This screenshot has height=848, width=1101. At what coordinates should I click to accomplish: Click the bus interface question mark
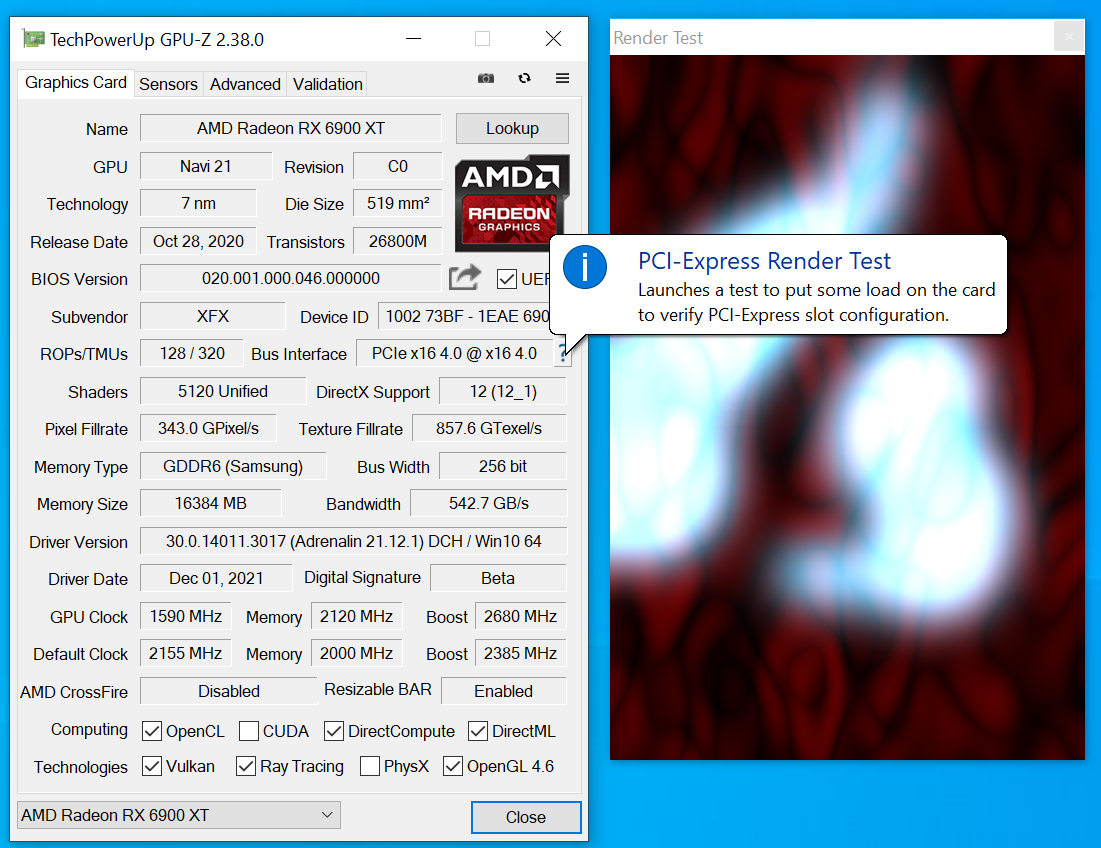tap(562, 353)
